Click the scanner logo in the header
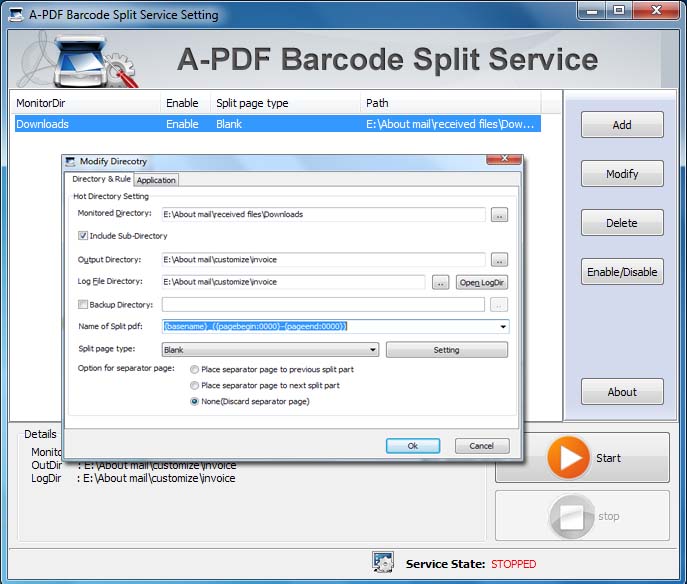The image size is (687, 584). (x=83, y=60)
